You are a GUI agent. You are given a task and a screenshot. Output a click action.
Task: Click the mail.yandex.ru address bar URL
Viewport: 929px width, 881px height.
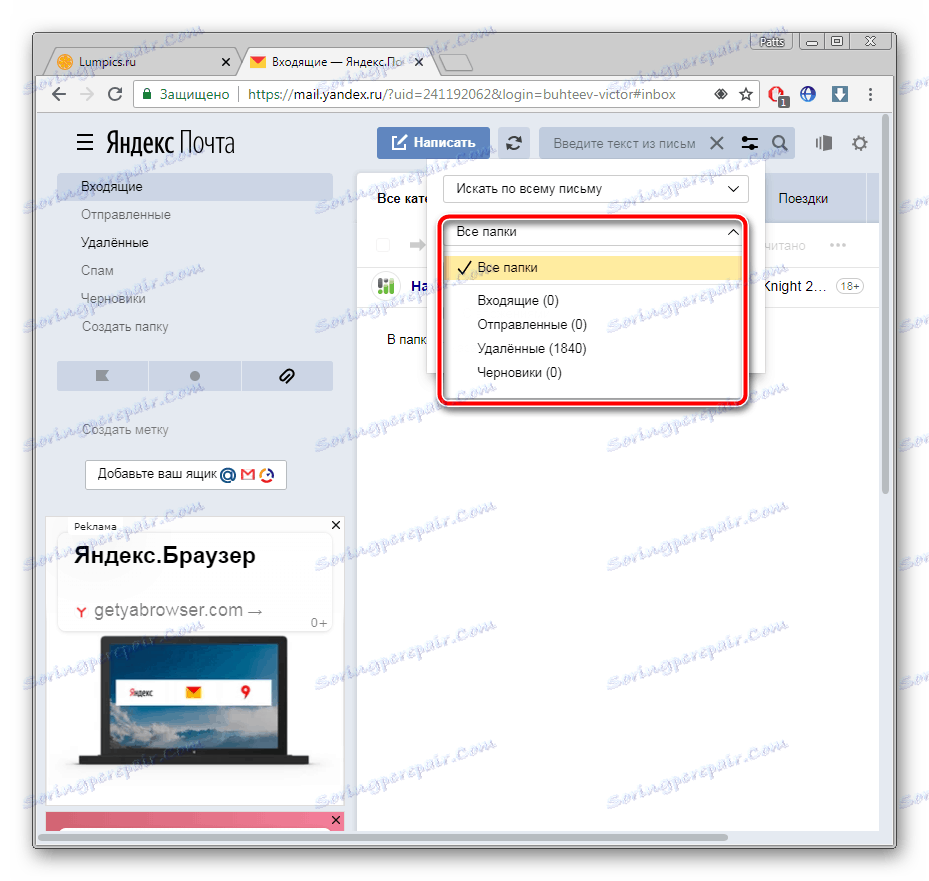point(462,94)
